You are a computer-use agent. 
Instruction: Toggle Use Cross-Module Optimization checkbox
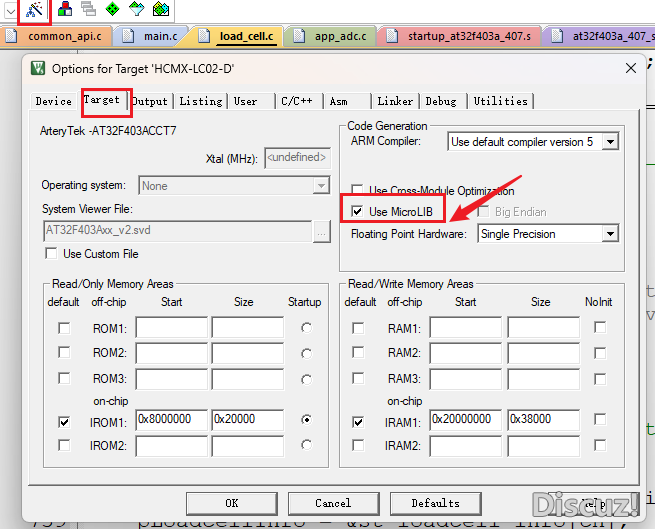(x=357, y=190)
